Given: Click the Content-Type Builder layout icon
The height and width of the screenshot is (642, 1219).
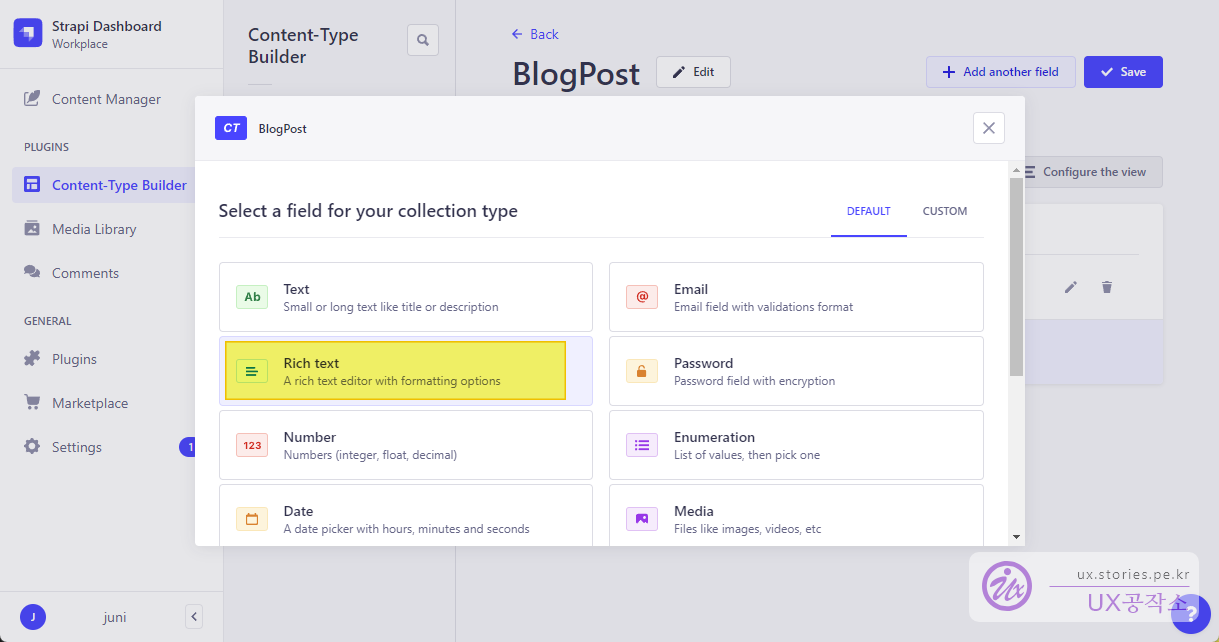Looking at the screenshot, I should click(x=32, y=185).
